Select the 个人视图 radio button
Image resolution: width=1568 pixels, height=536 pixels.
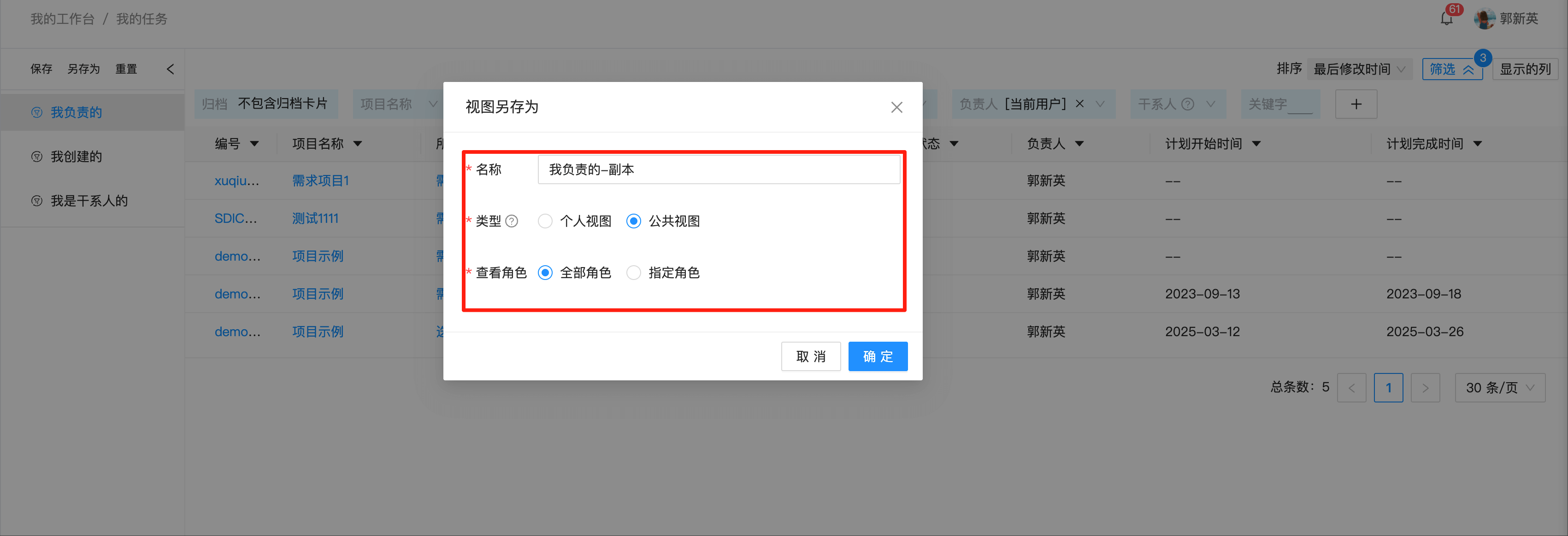click(545, 221)
